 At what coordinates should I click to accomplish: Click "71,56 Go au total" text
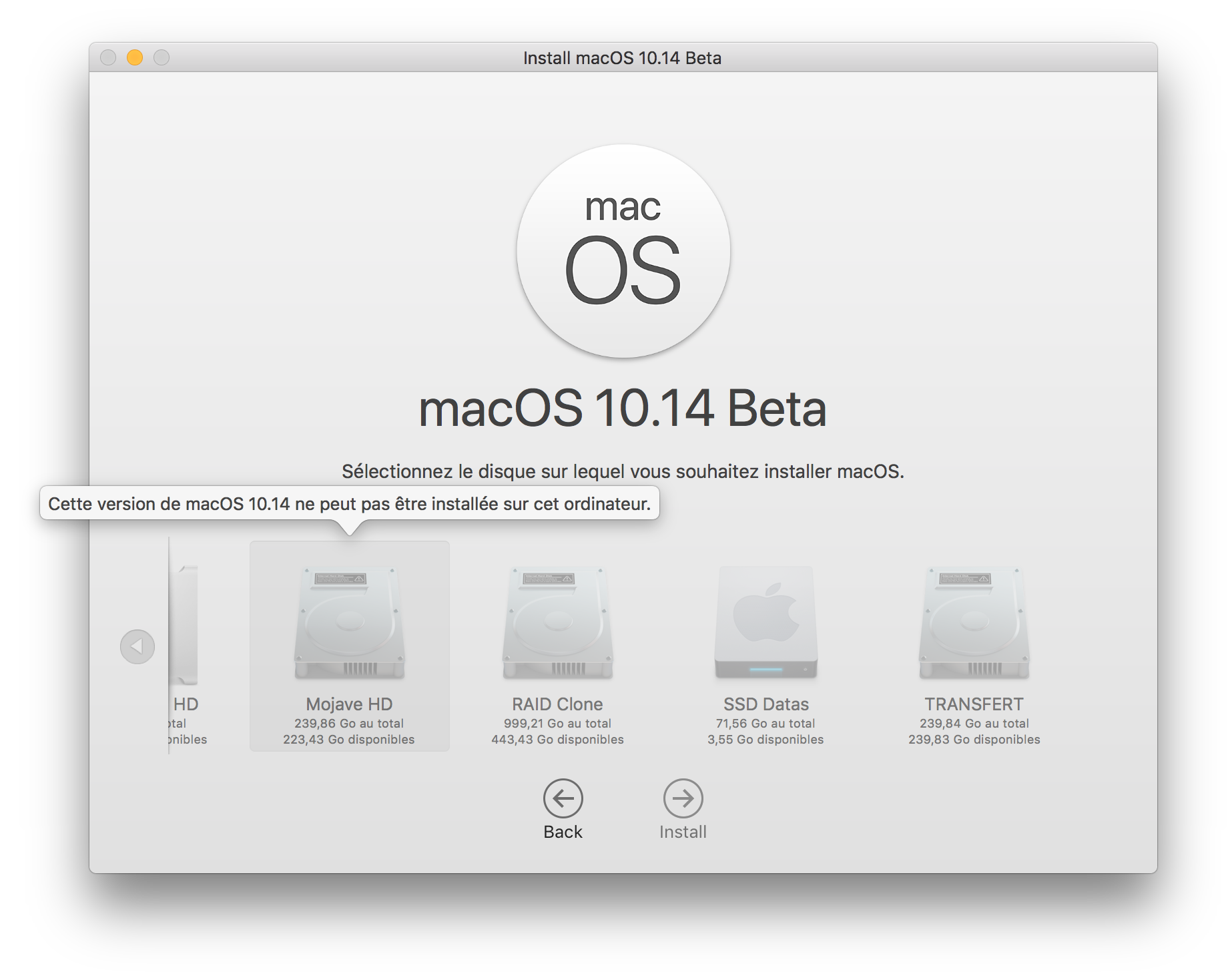[x=765, y=723]
